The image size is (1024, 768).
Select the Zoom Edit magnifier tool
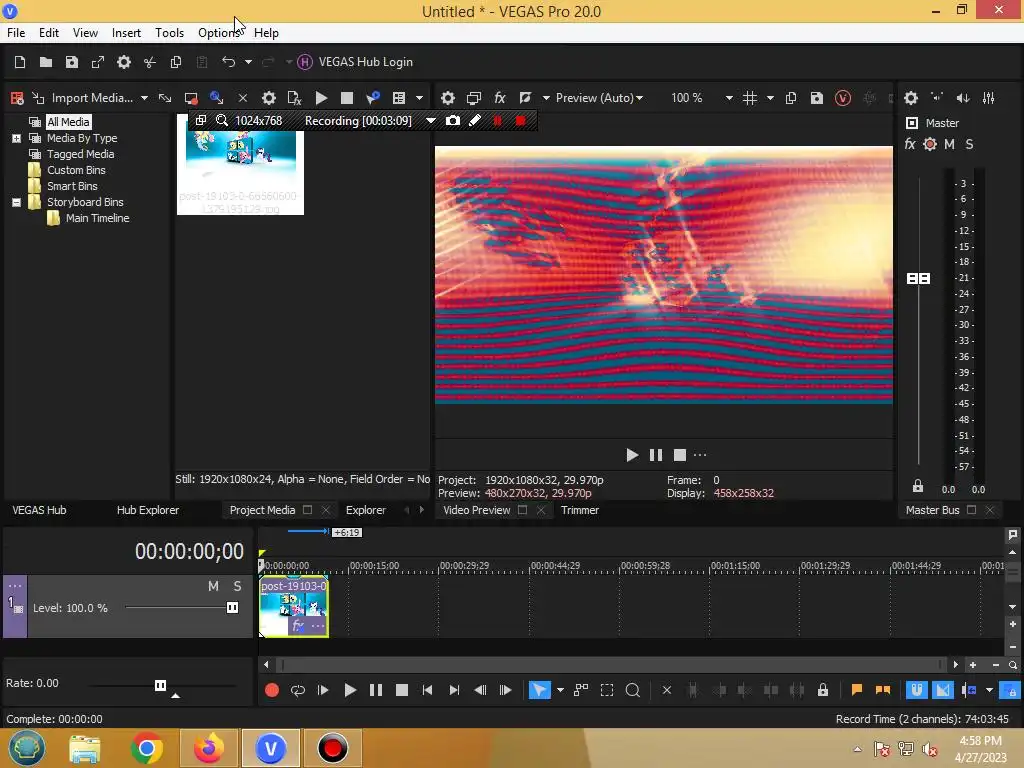pos(633,690)
